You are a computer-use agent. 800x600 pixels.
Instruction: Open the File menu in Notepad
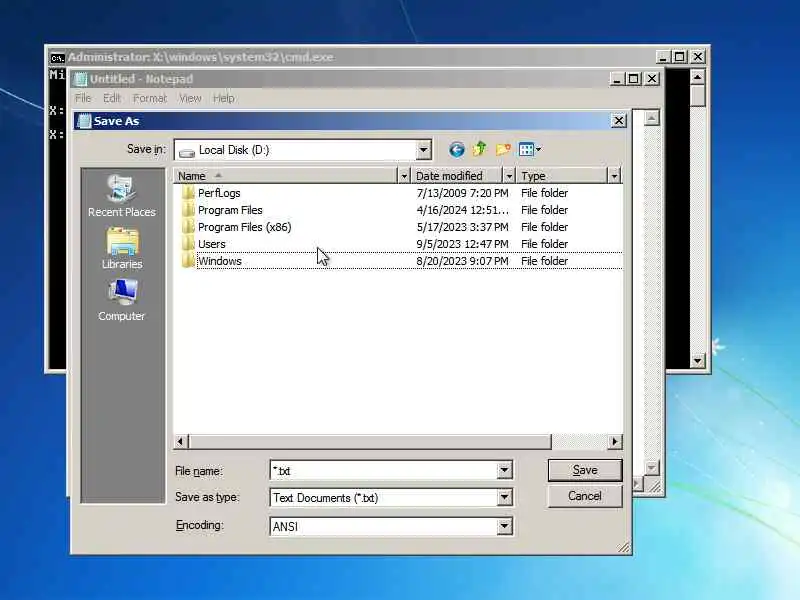point(83,98)
